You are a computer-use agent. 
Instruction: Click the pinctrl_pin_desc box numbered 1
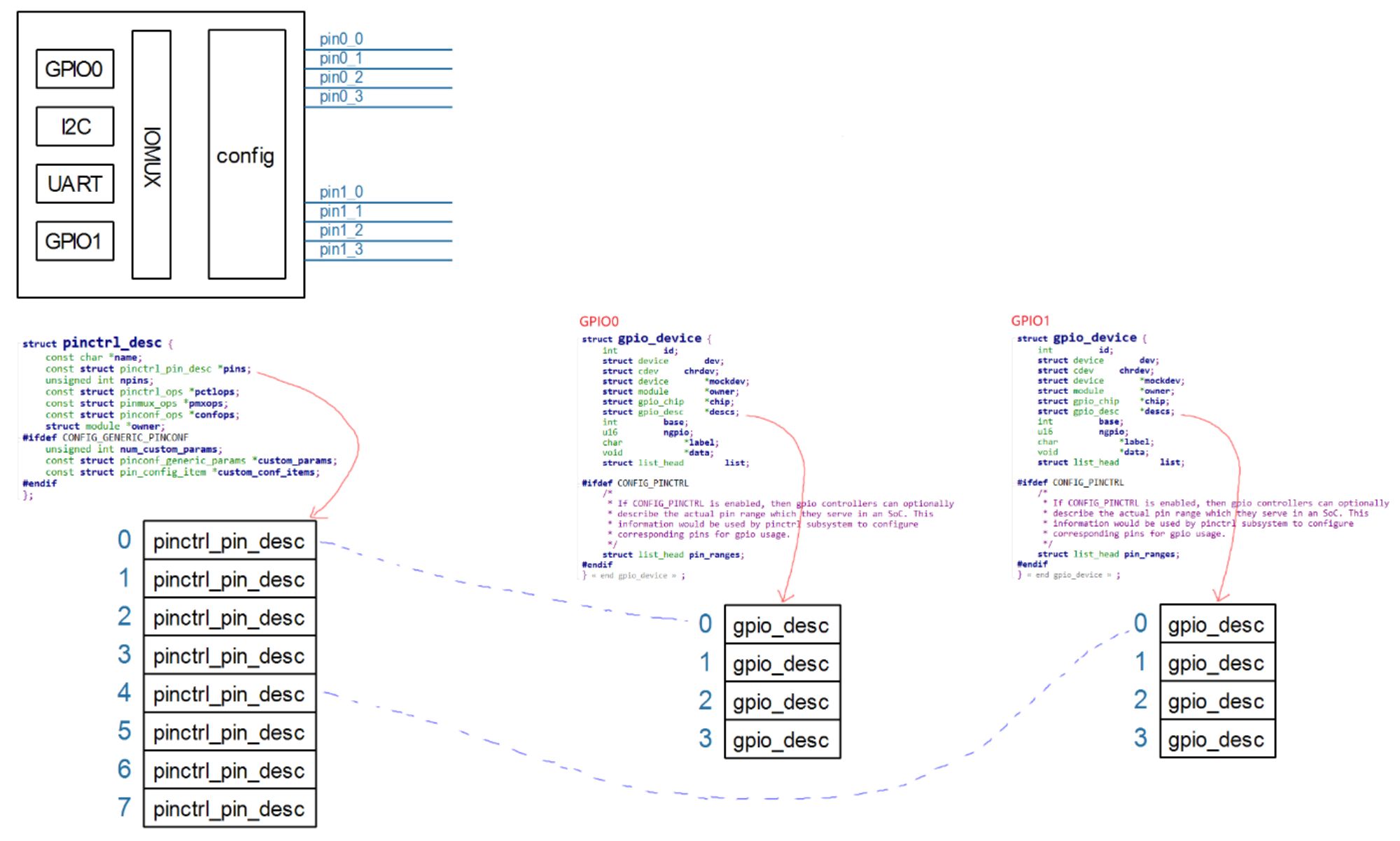pyautogui.click(x=230, y=578)
